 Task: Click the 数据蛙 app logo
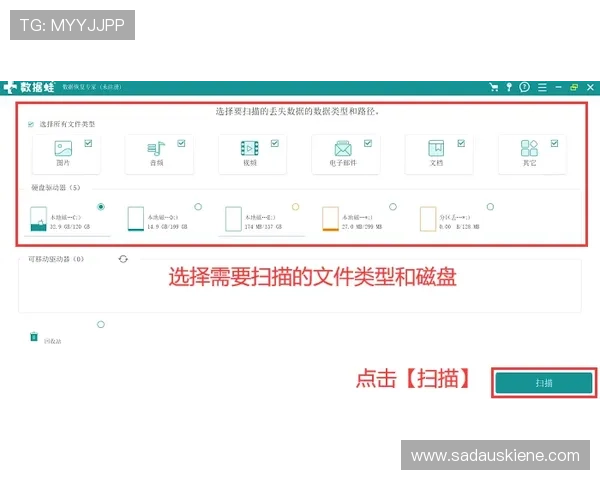click(29, 87)
